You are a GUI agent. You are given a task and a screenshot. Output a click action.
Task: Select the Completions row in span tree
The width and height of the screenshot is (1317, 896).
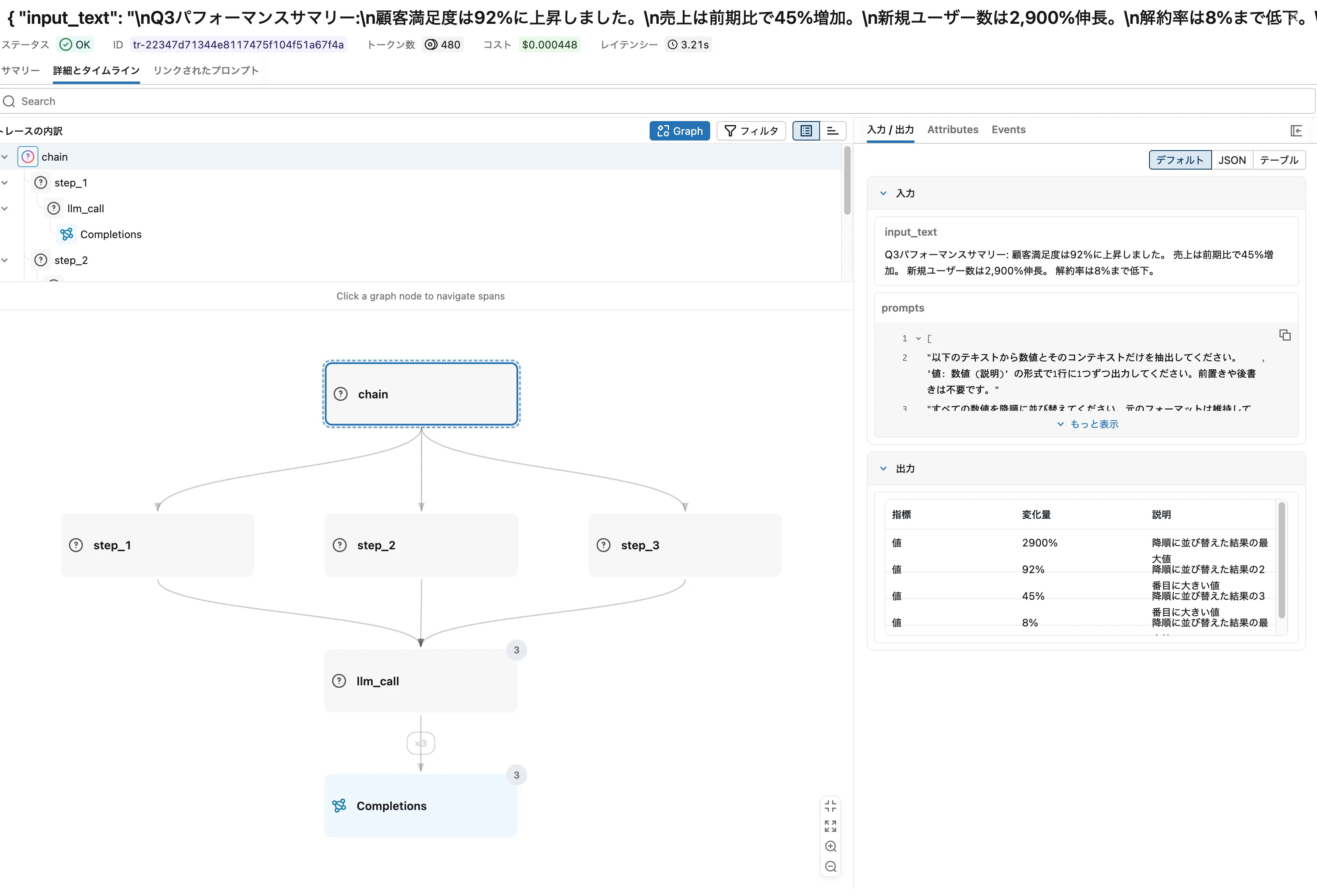[420, 234]
